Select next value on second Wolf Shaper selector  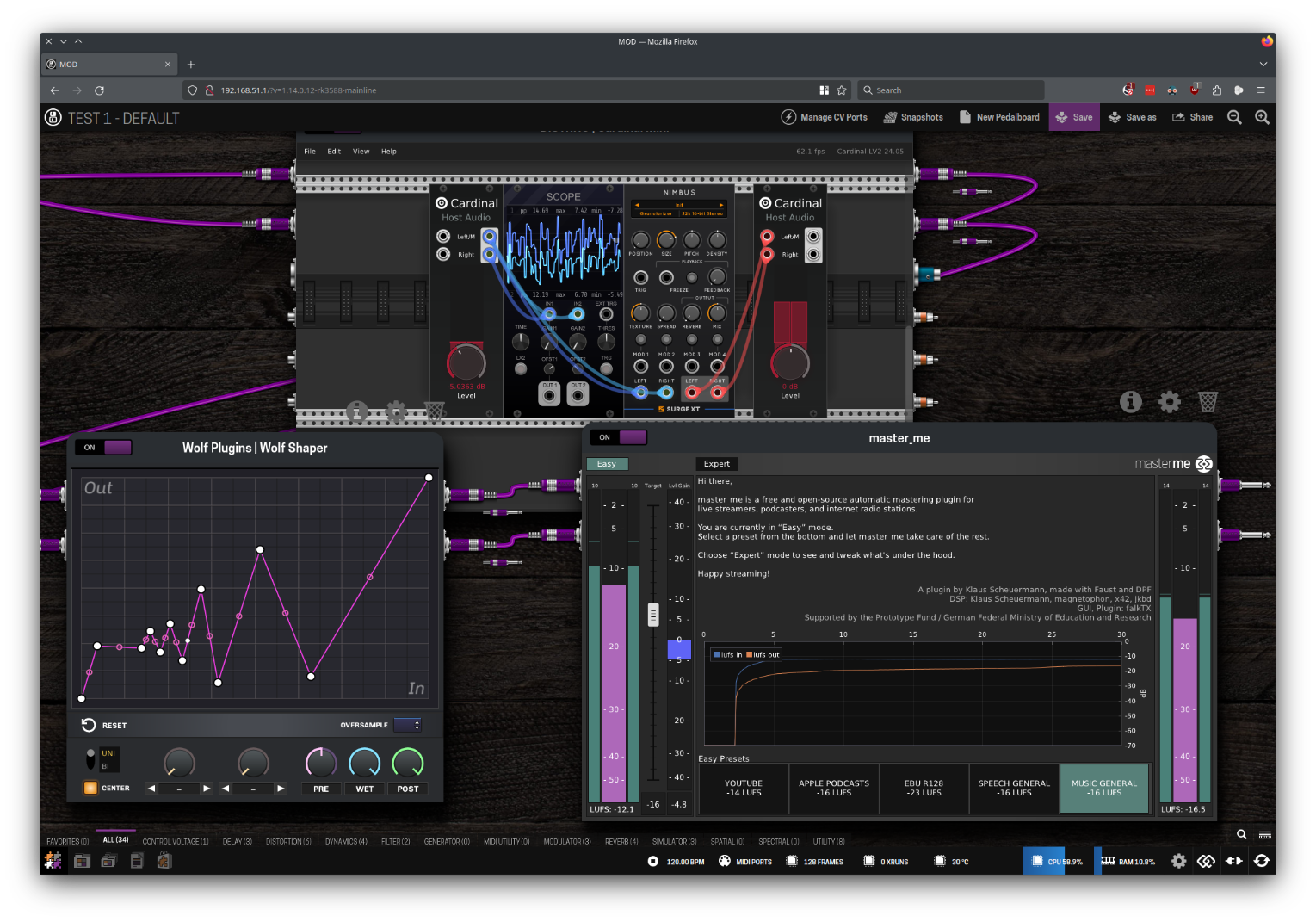281,789
